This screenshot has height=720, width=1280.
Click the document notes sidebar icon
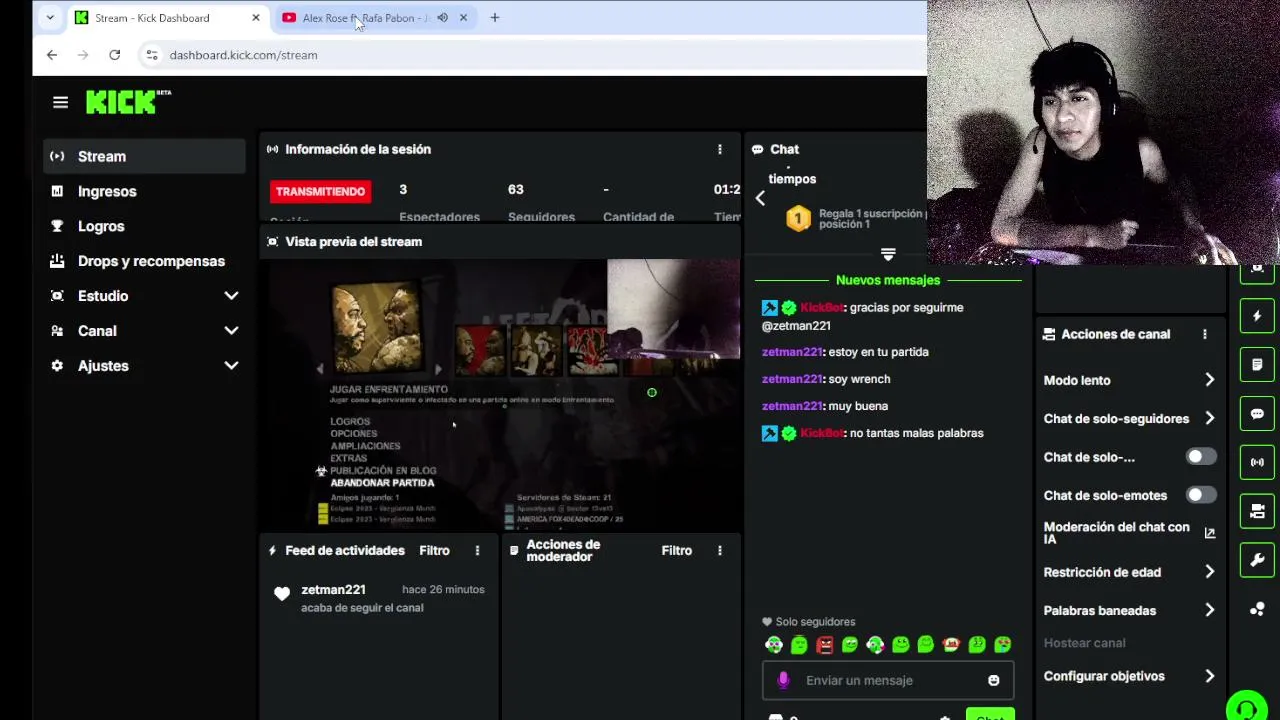[x=1257, y=365]
